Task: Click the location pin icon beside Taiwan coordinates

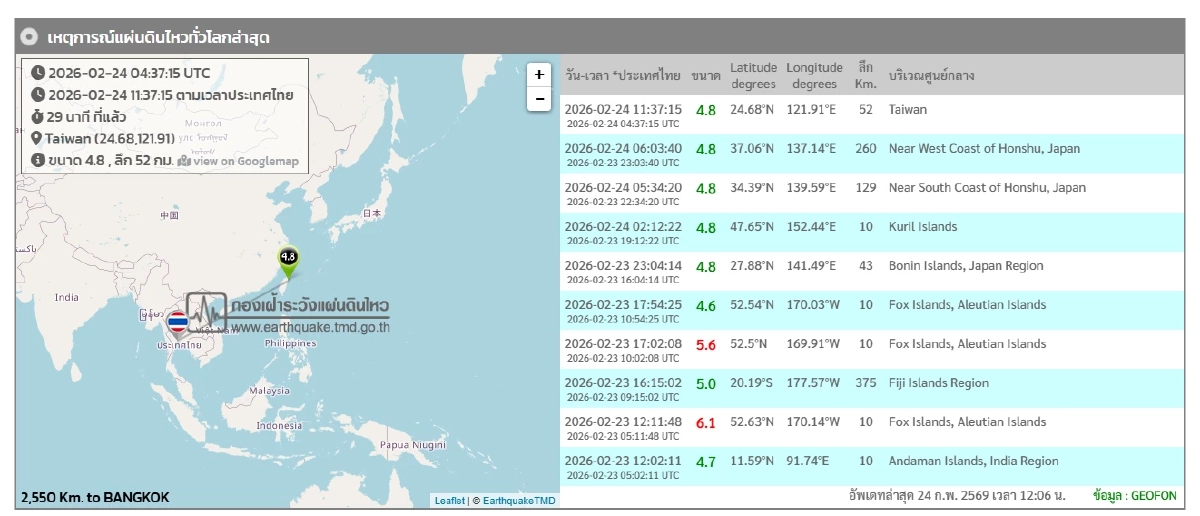Action: [x=38, y=138]
